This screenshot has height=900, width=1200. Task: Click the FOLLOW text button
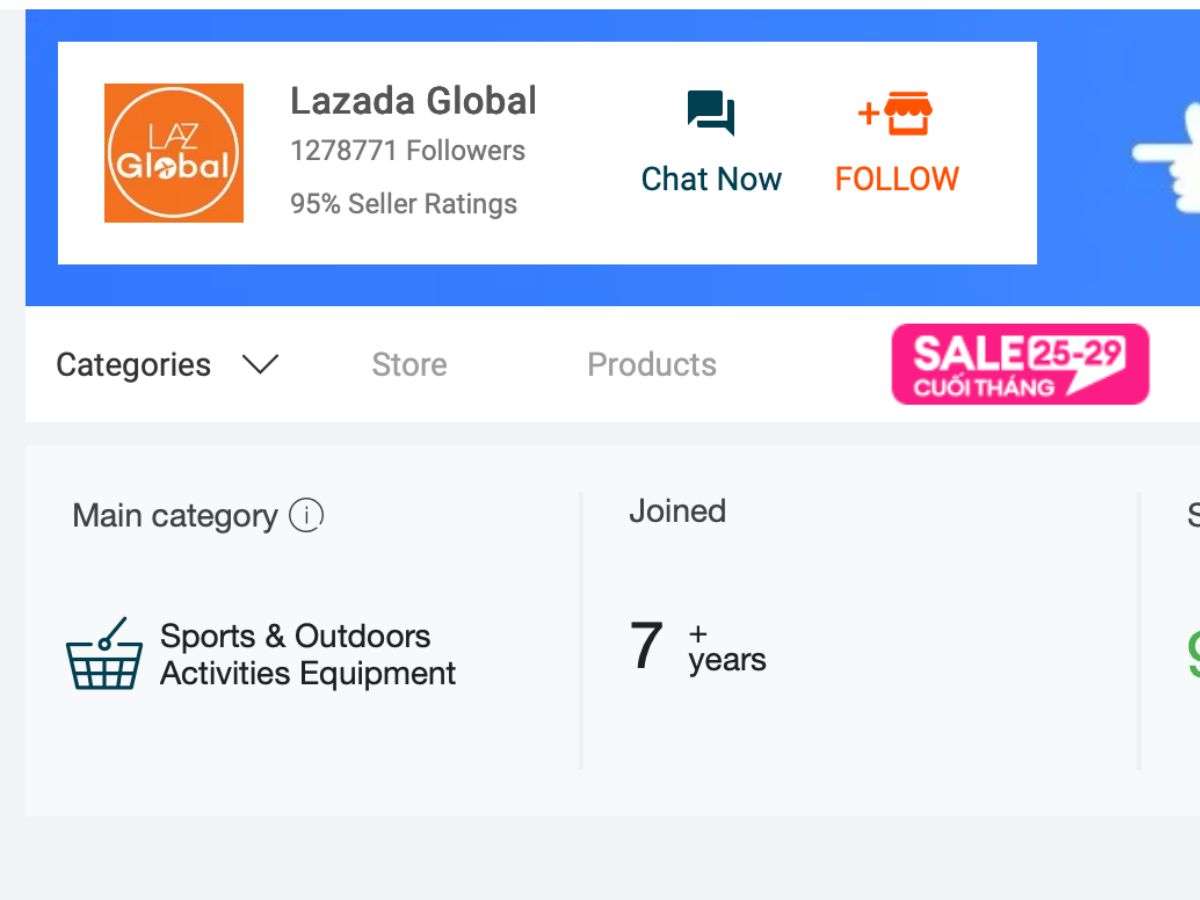pos(897,179)
